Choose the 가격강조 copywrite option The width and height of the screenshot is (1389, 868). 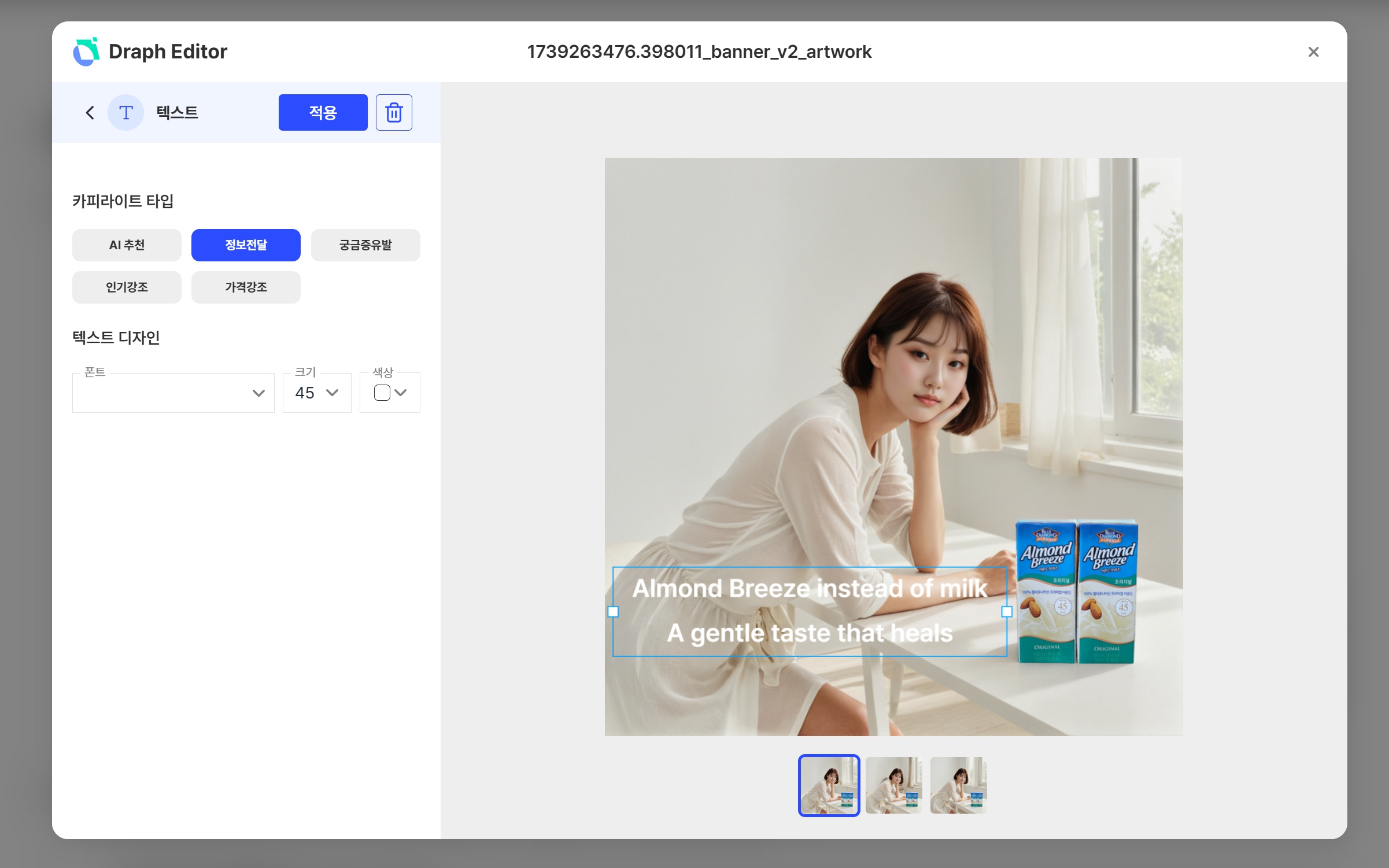246,287
